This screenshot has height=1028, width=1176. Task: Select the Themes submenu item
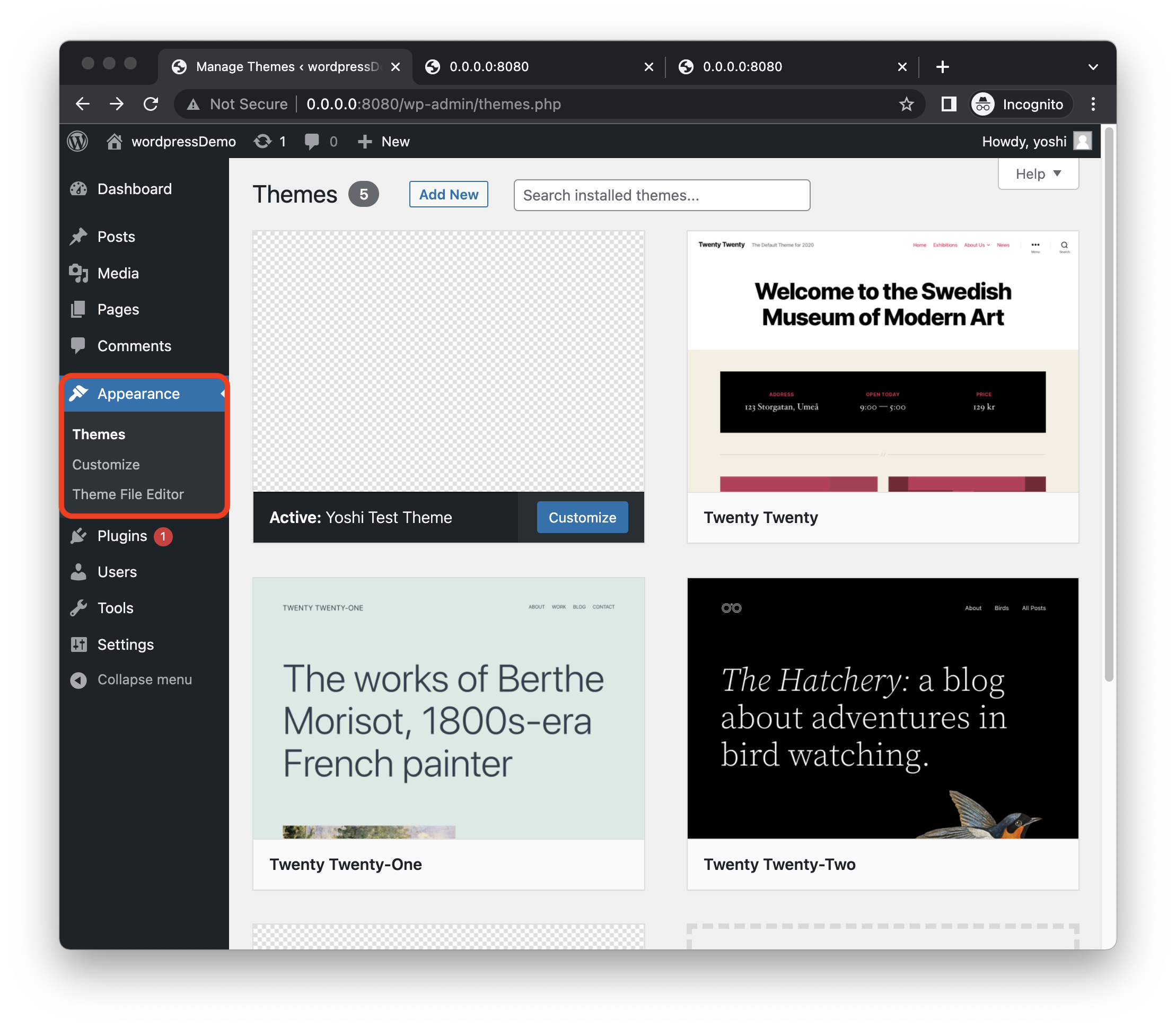click(99, 434)
